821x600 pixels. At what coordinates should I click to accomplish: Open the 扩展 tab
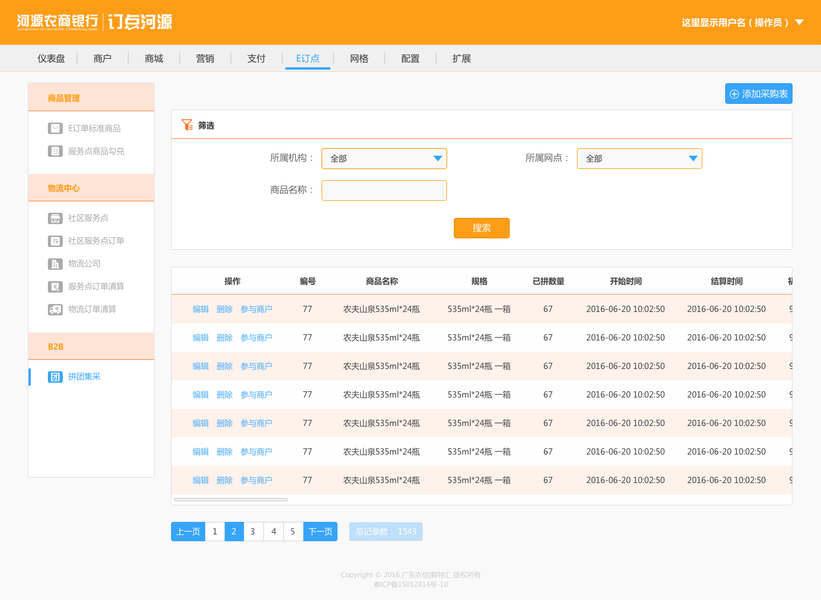[461, 59]
